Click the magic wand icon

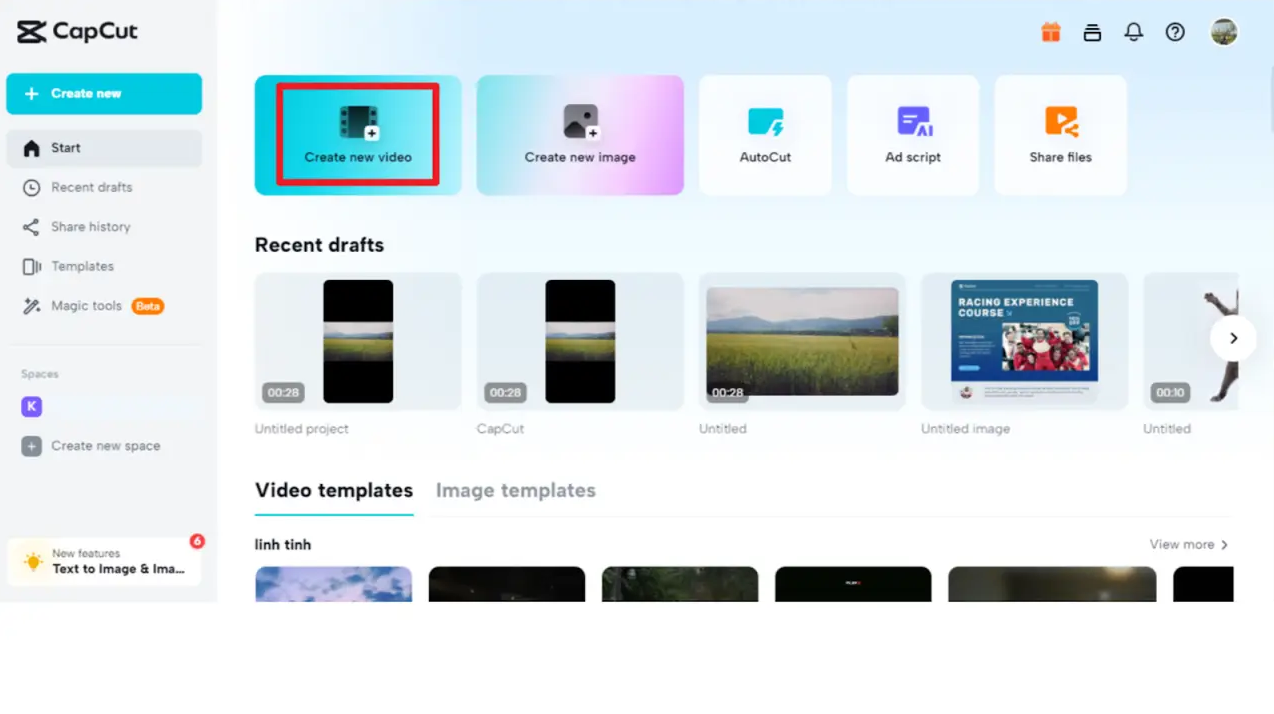(32, 306)
